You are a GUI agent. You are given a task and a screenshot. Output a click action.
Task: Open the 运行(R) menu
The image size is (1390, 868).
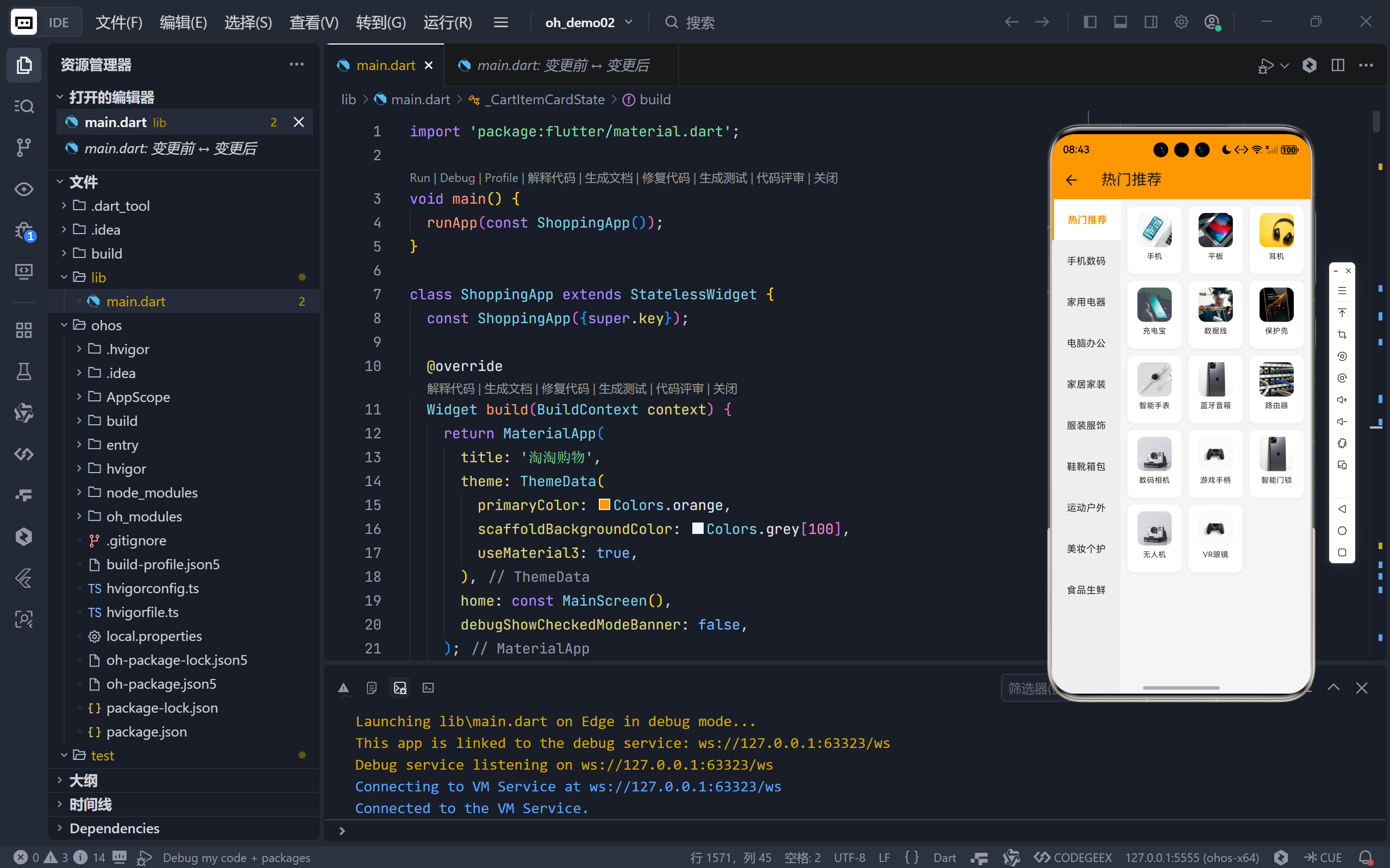pos(447,22)
